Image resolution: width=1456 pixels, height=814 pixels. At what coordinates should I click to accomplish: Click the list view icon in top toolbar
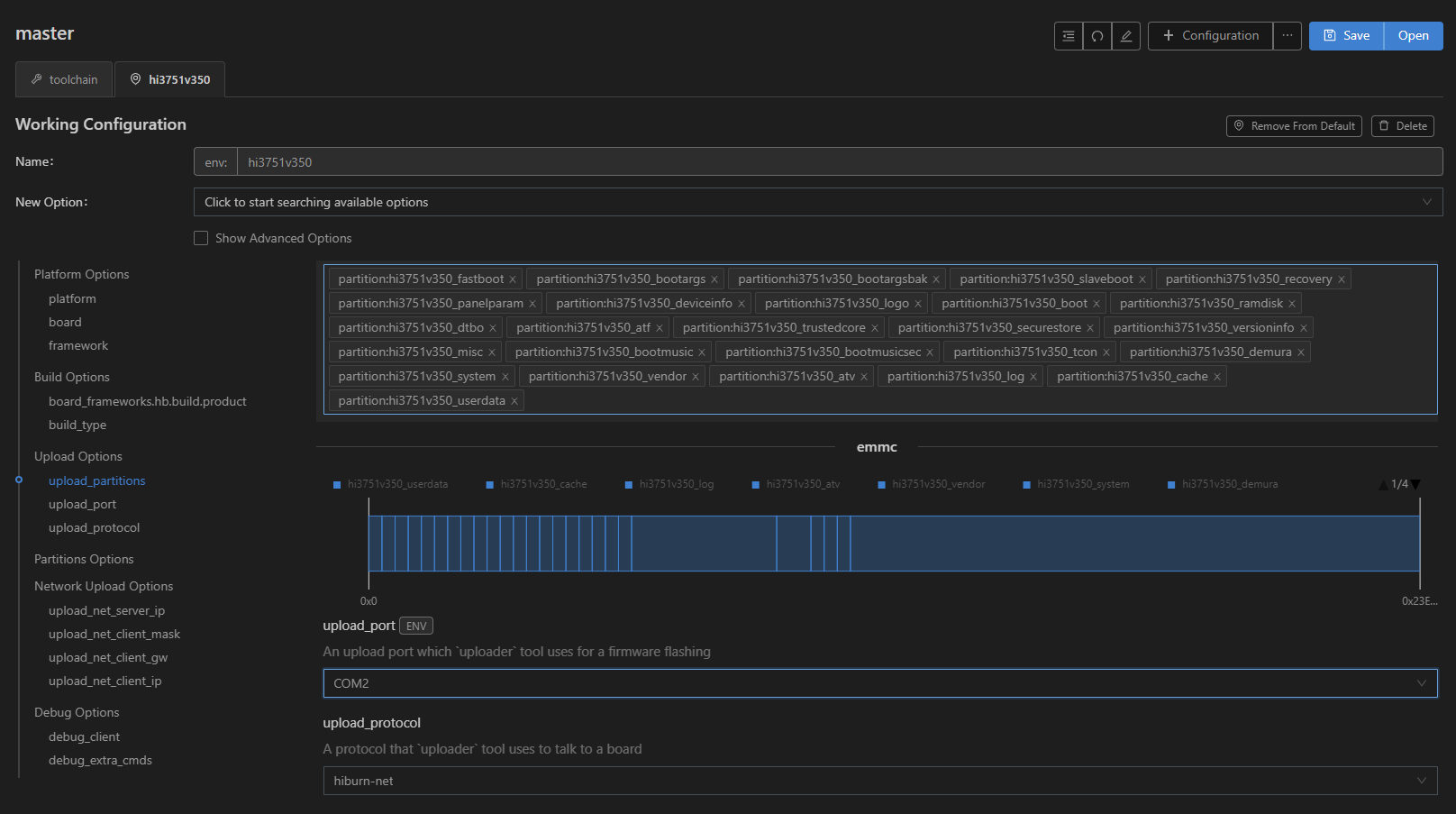click(x=1068, y=36)
